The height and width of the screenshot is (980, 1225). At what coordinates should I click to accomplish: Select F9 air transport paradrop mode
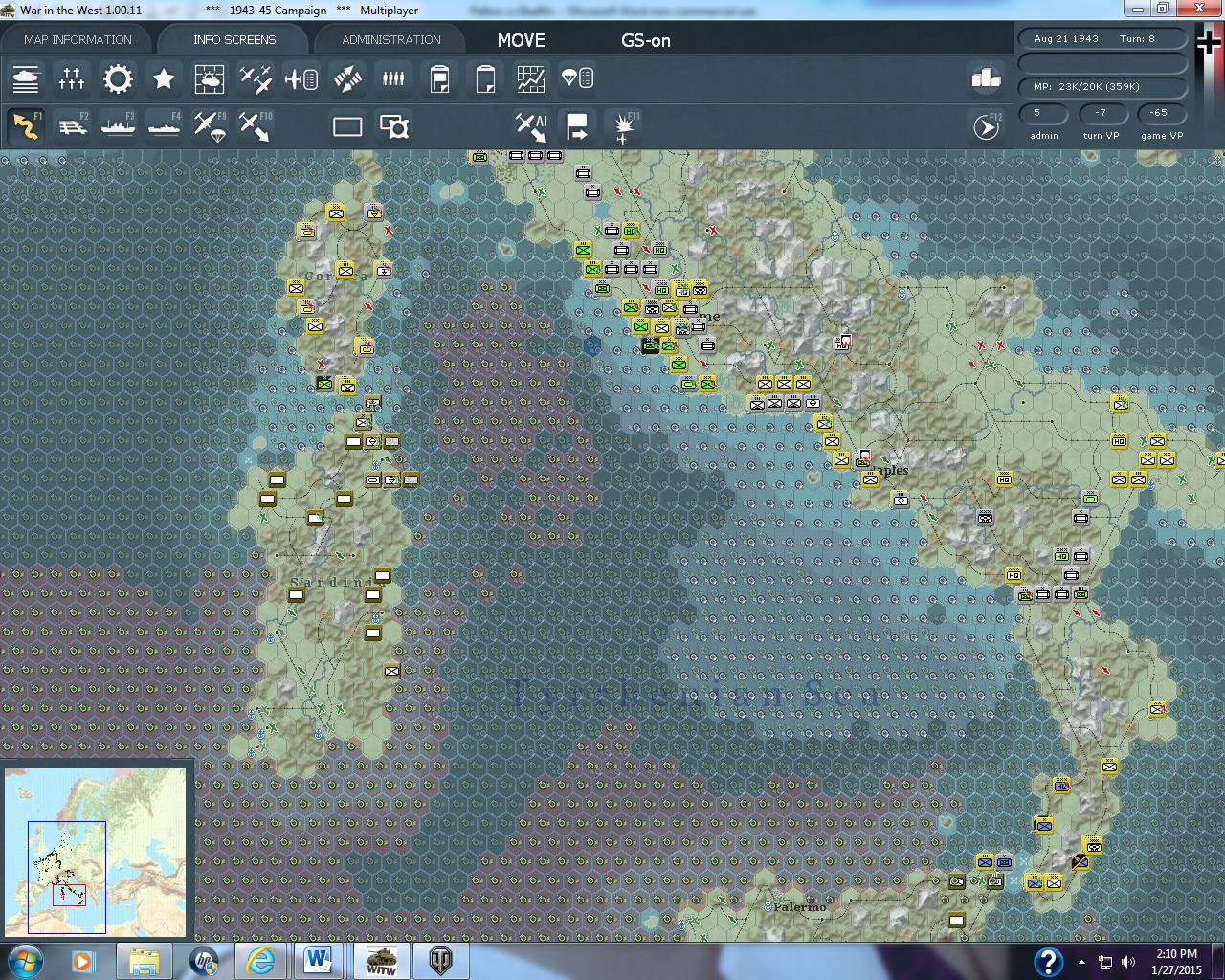pyautogui.click(x=210, y=125)
